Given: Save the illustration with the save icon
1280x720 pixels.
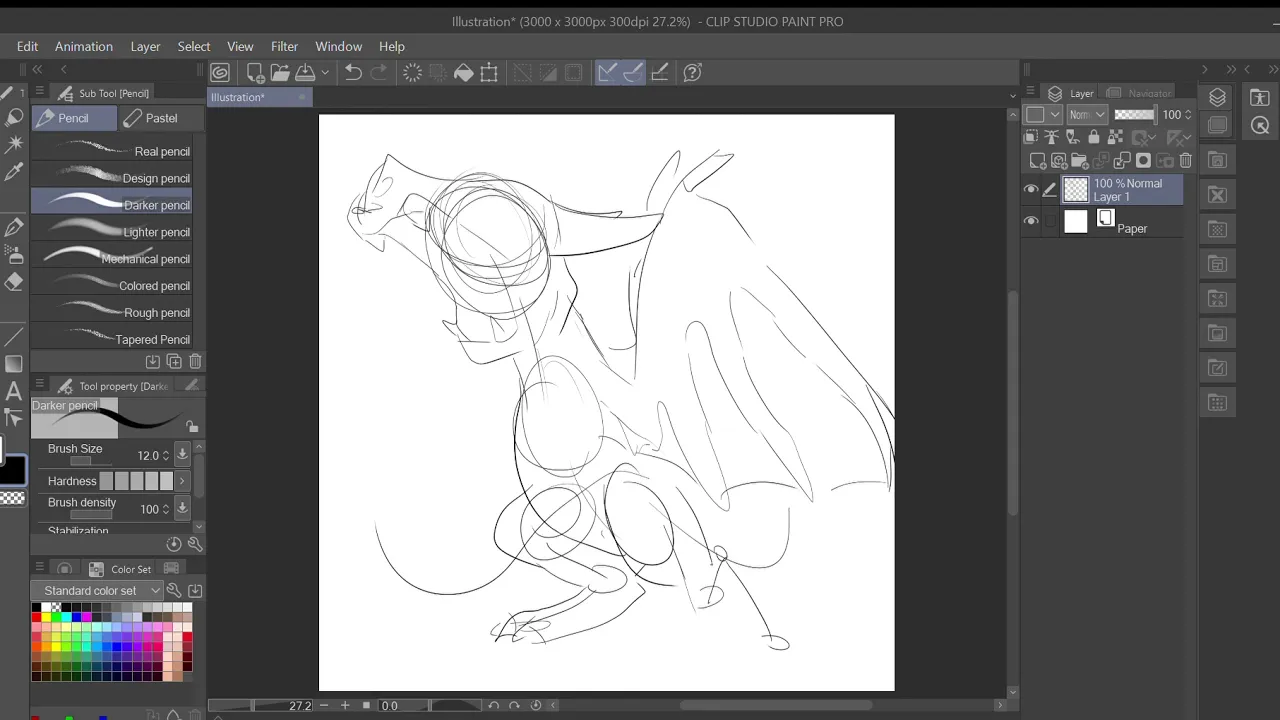Looking at the screenshot, I should point(305,72).
